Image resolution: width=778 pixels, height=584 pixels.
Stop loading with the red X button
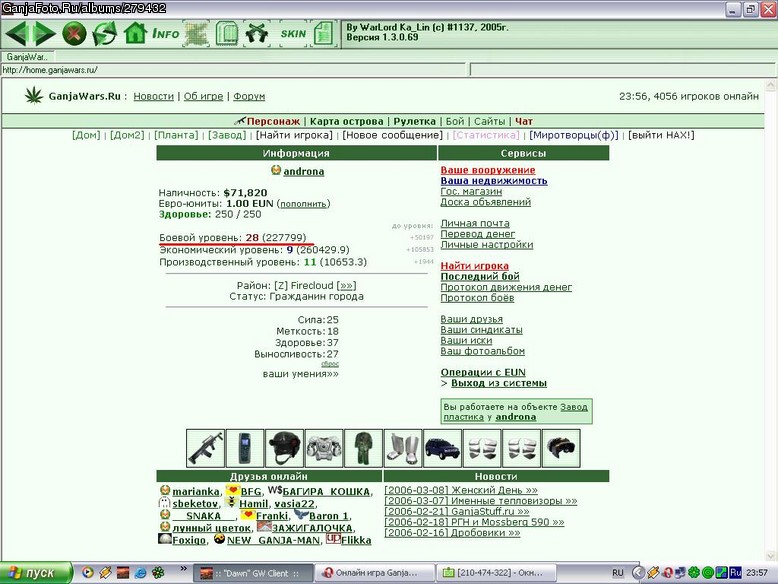[x=74, y=34]
